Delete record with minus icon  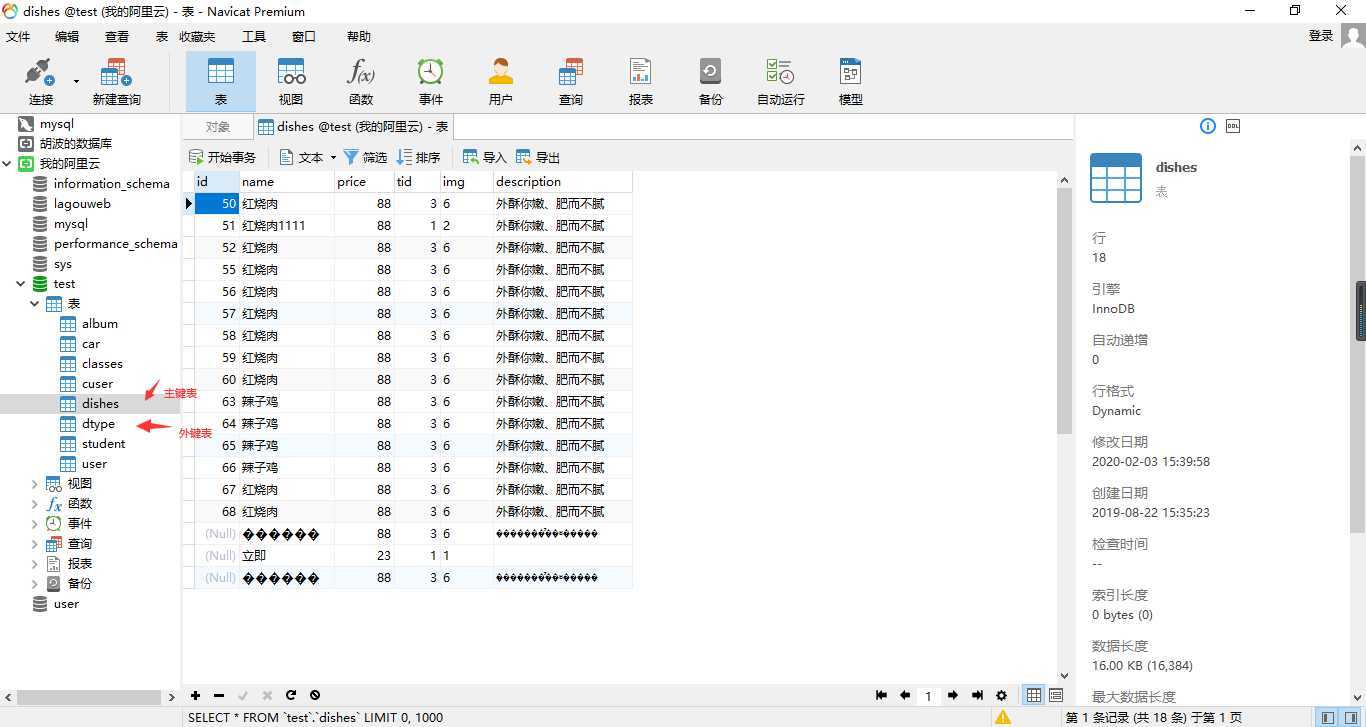pyautogui.click(x=219, y=695)
